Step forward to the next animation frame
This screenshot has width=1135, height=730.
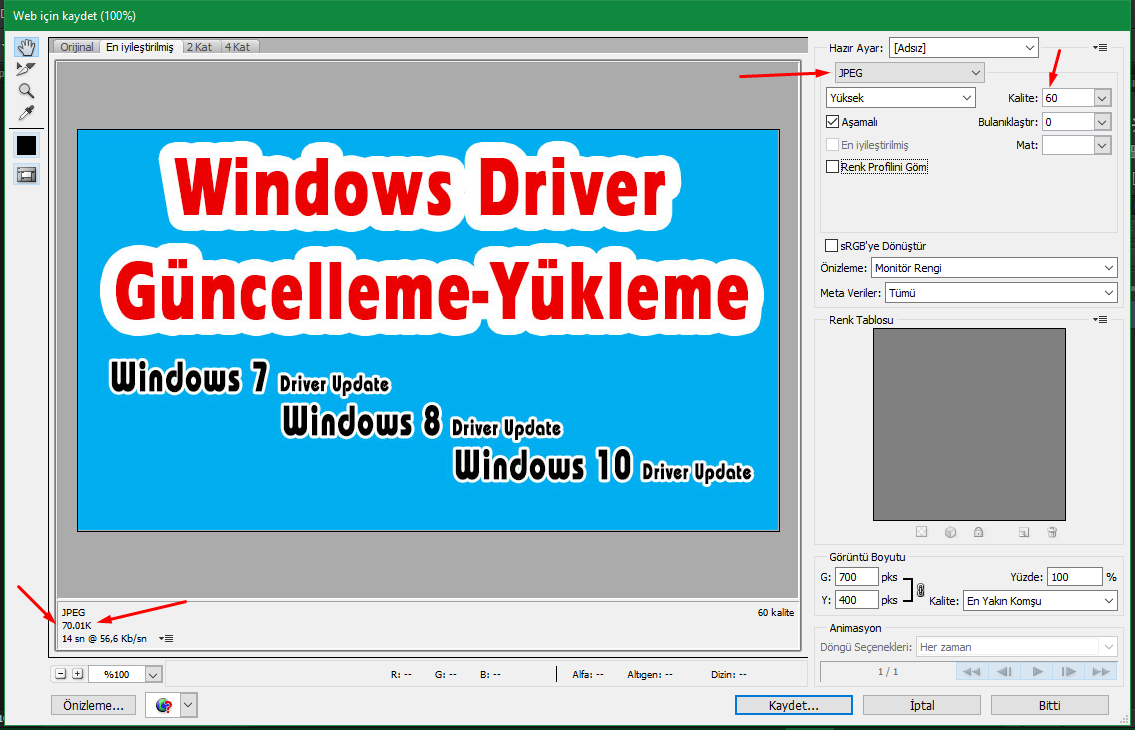click(1069, 671)
